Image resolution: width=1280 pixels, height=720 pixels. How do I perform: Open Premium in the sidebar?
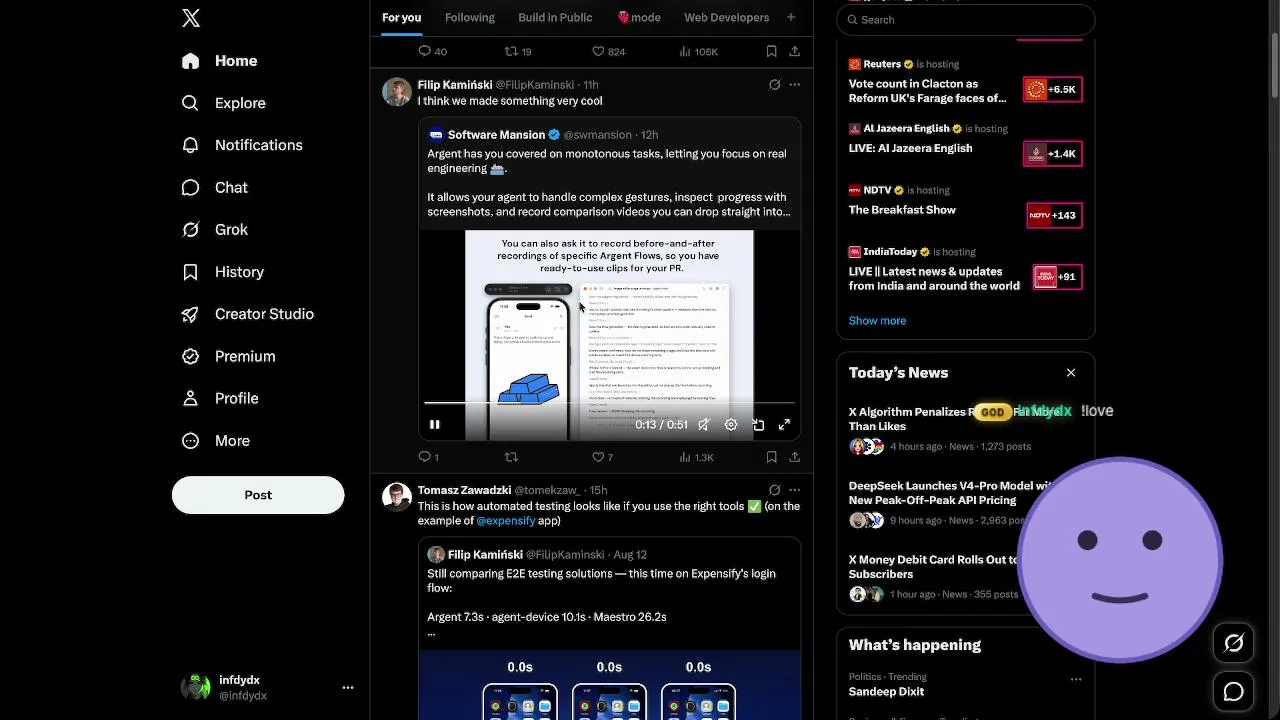229,356
